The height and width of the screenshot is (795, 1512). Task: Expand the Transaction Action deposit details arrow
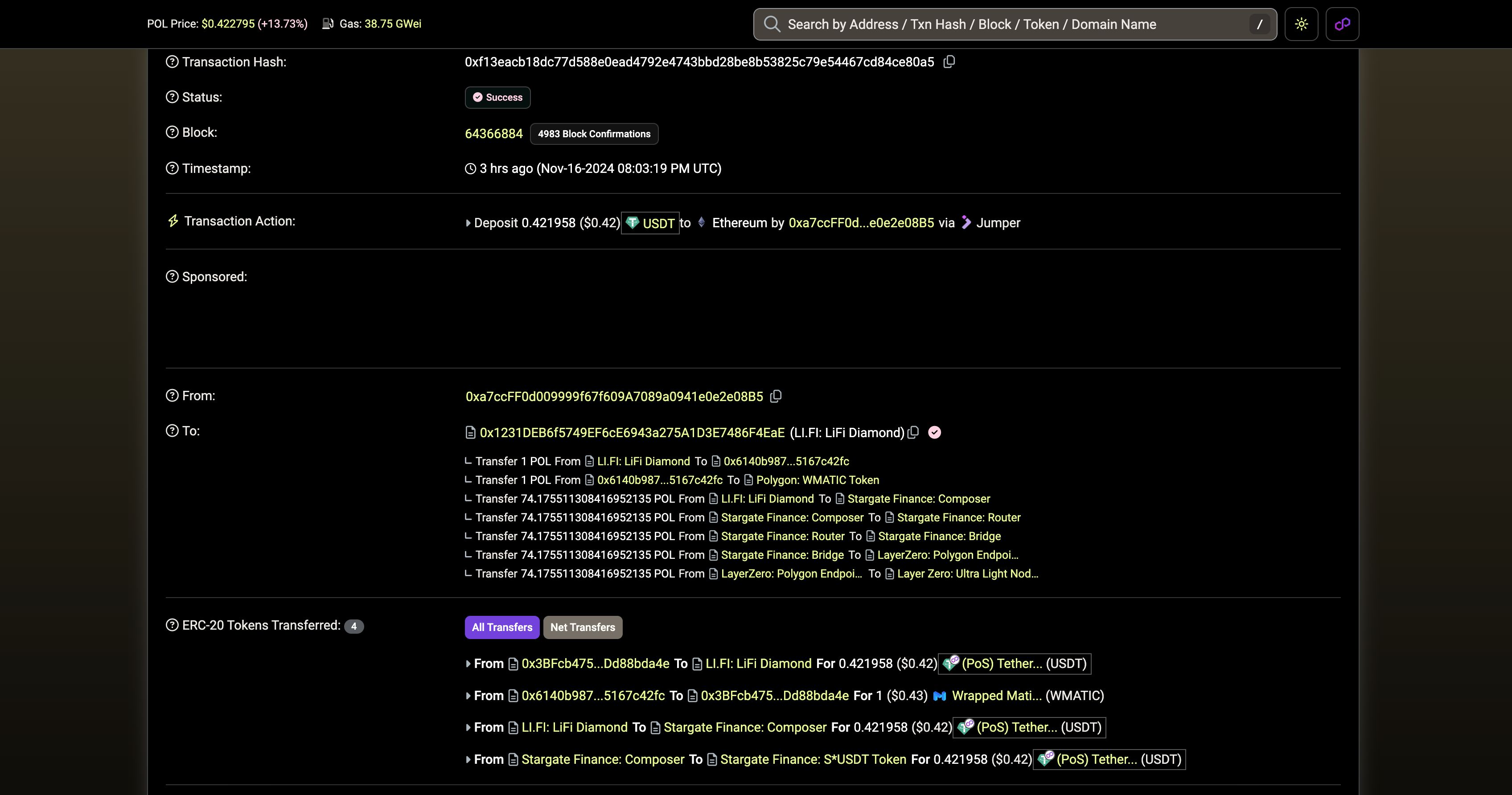468,223
